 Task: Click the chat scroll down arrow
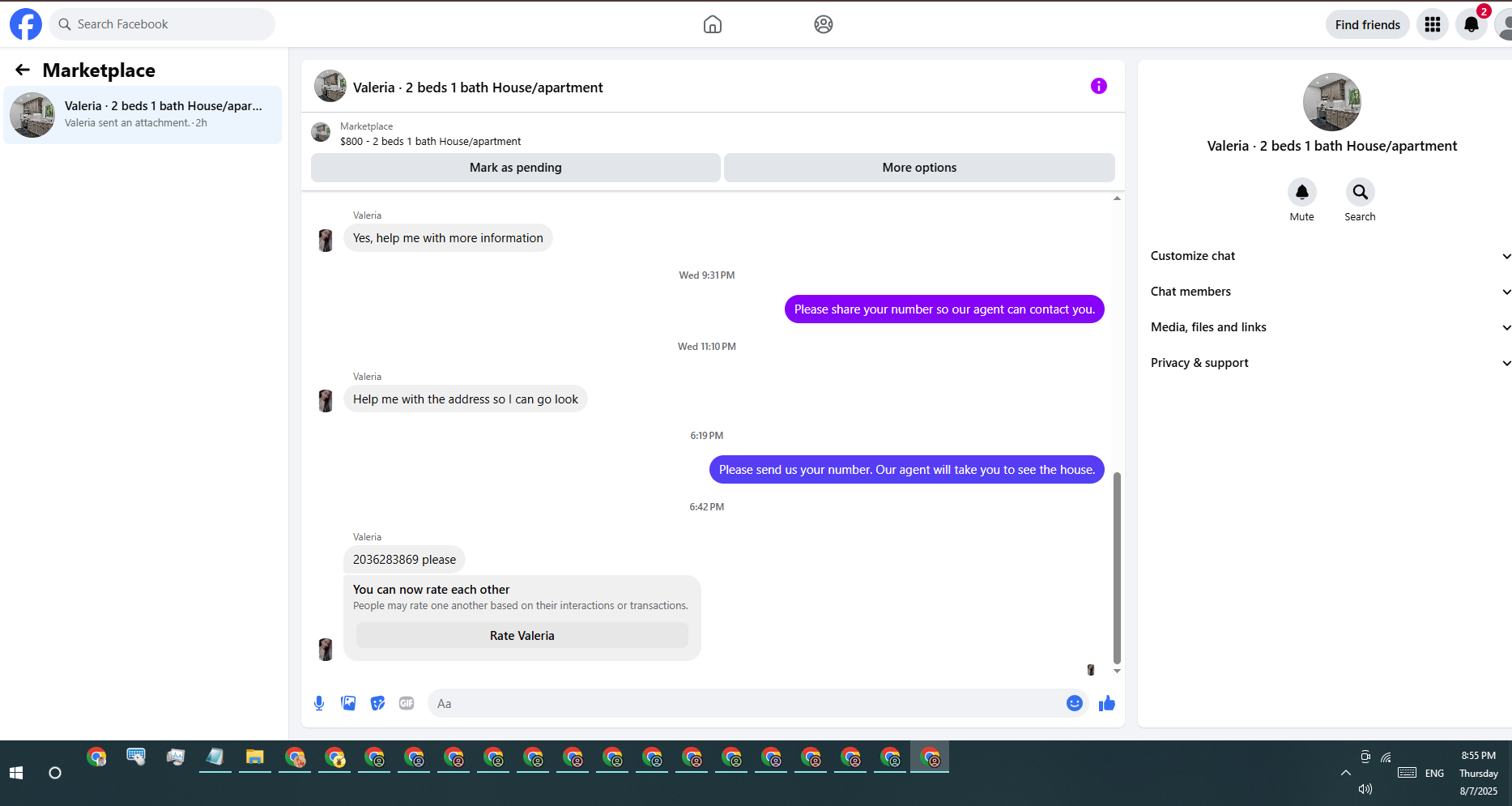point(1117,671)
